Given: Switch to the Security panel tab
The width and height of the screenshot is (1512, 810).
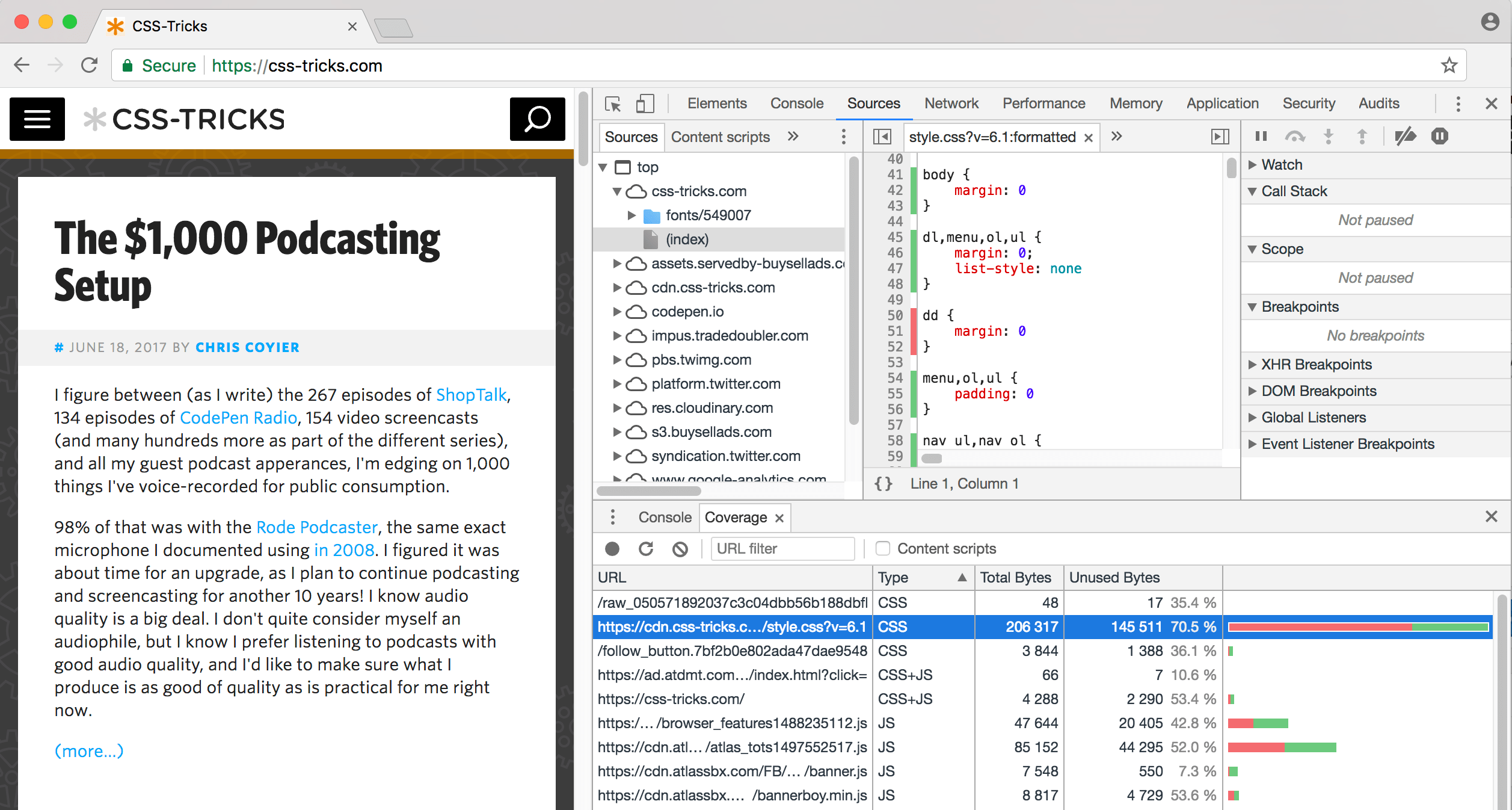Looking at the screenshot, I should (x=1309, y=104).
